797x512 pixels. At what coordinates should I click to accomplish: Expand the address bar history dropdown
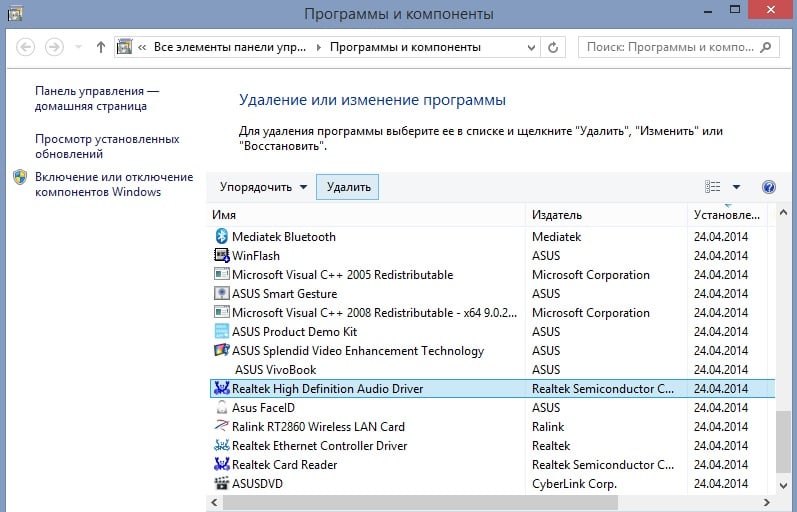531,47
